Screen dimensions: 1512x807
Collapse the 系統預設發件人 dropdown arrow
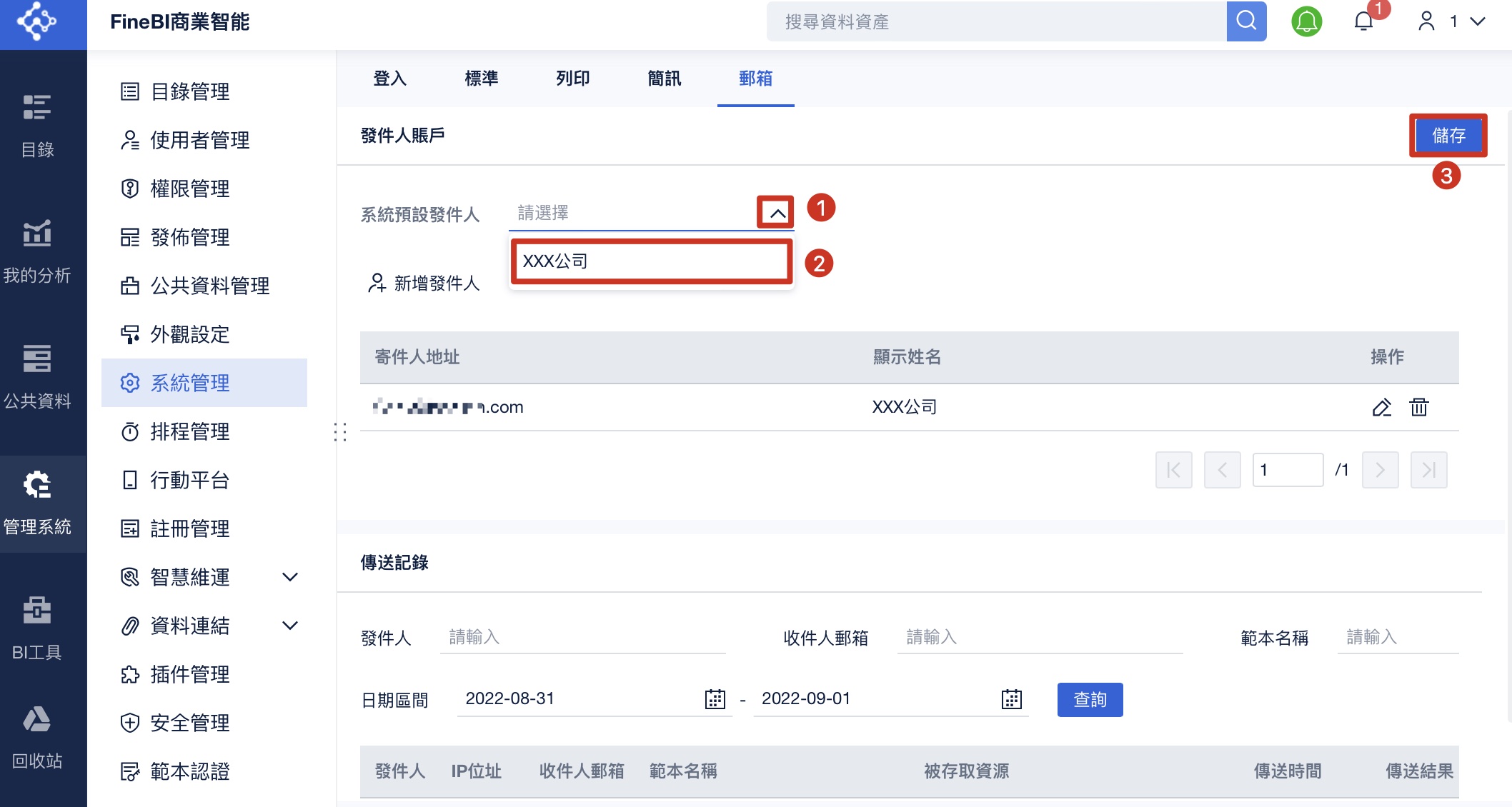[777, 213]
